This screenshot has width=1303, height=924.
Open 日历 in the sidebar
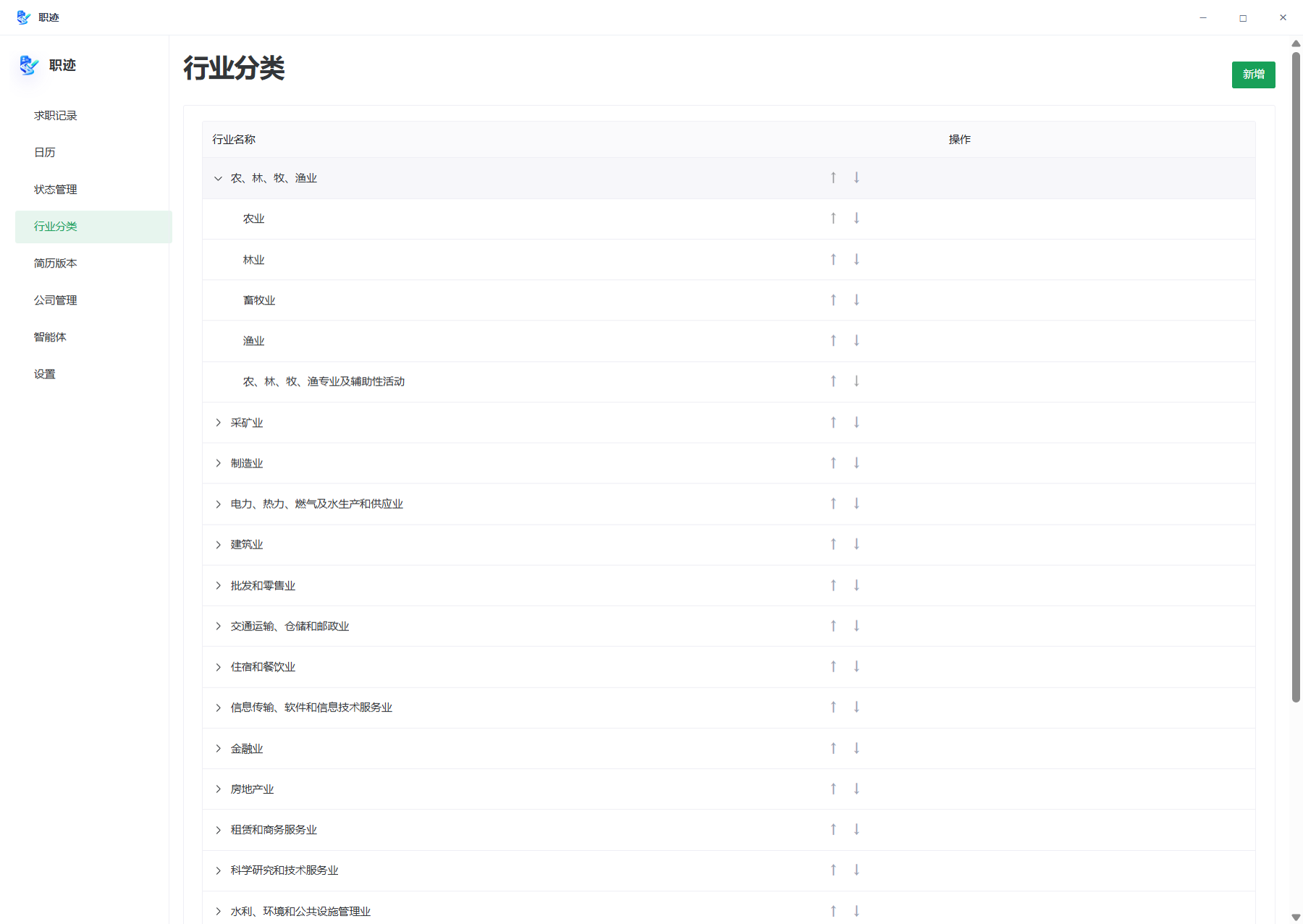(93, 153)
